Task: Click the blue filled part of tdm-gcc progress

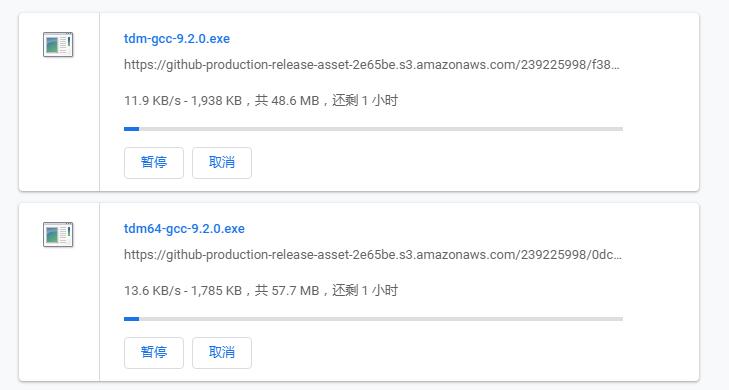Action: coord(132,129)
